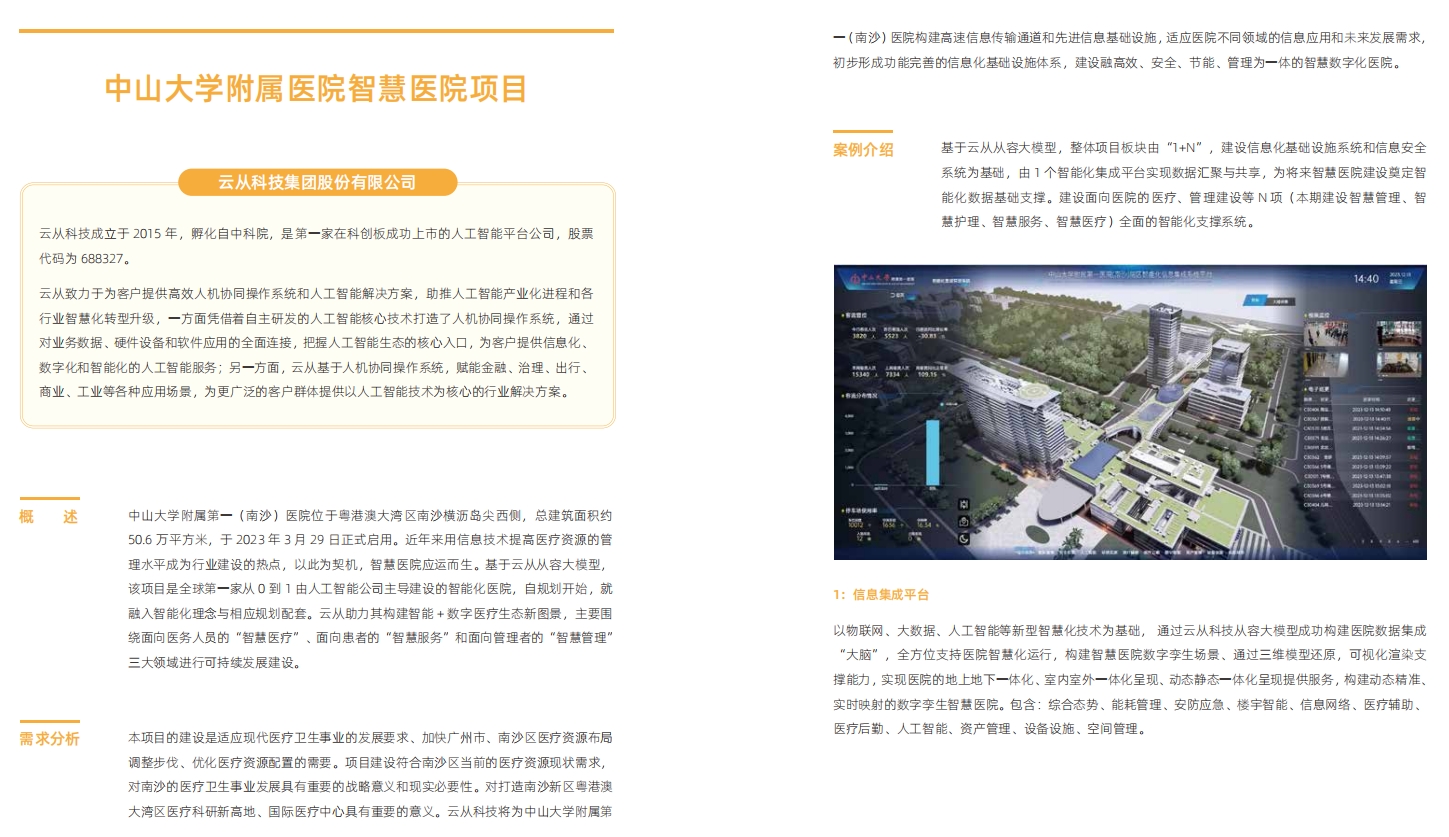The height and width of the screenshot is (837, 1449).
Task: Select the highlighted blue view tab in the dashboard
Action: coord(1255,300)
